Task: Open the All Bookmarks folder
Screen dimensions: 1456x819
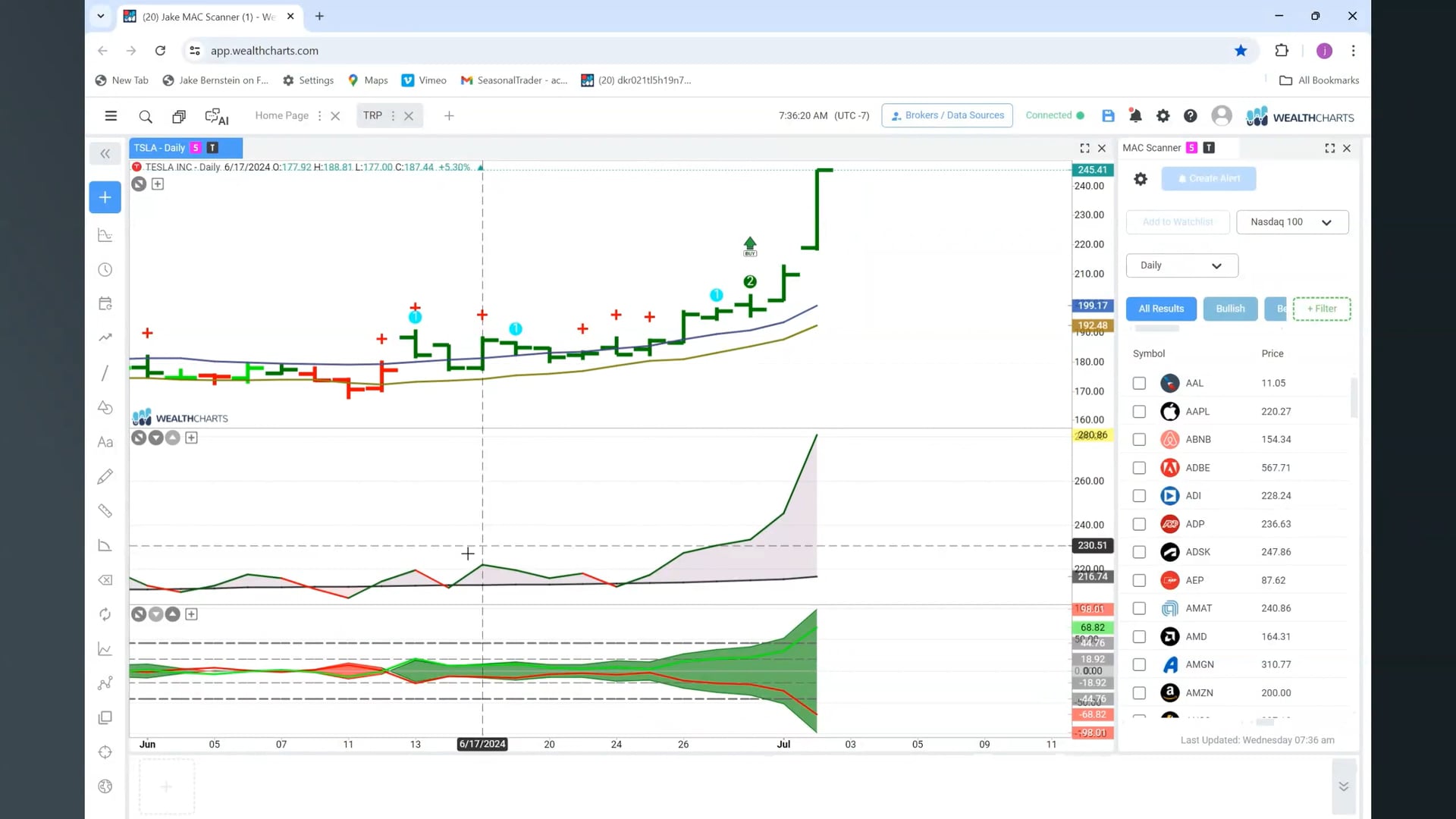Action: pos(1319,80)
